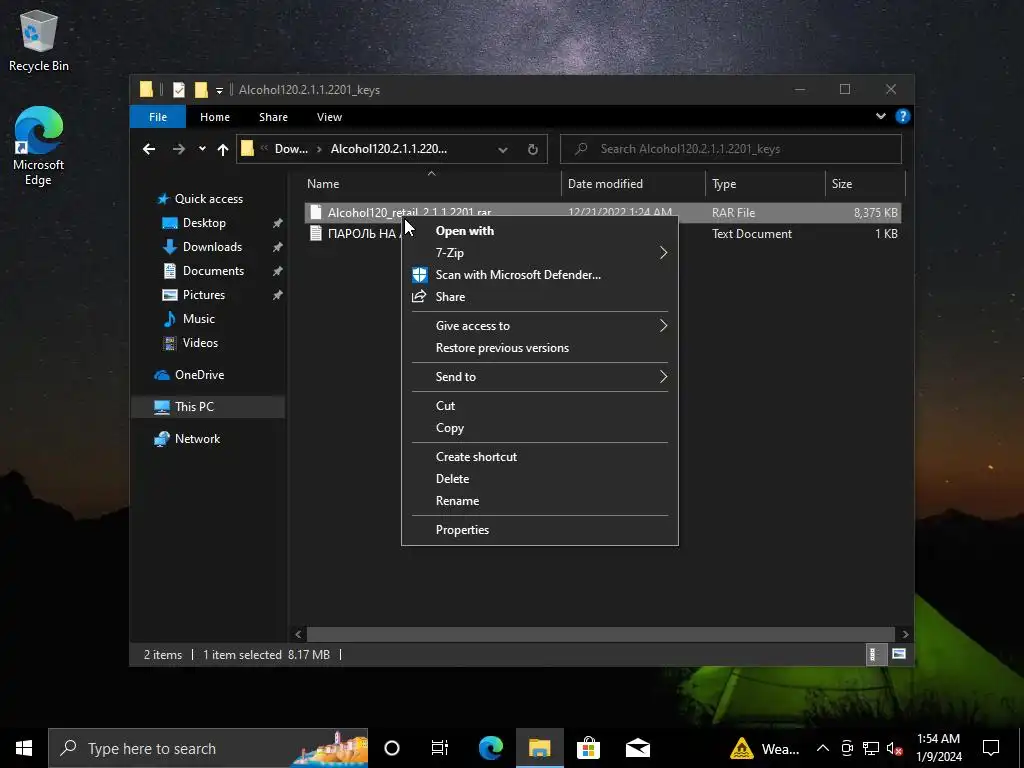Click the muted volume tray icon

point(894,748)
